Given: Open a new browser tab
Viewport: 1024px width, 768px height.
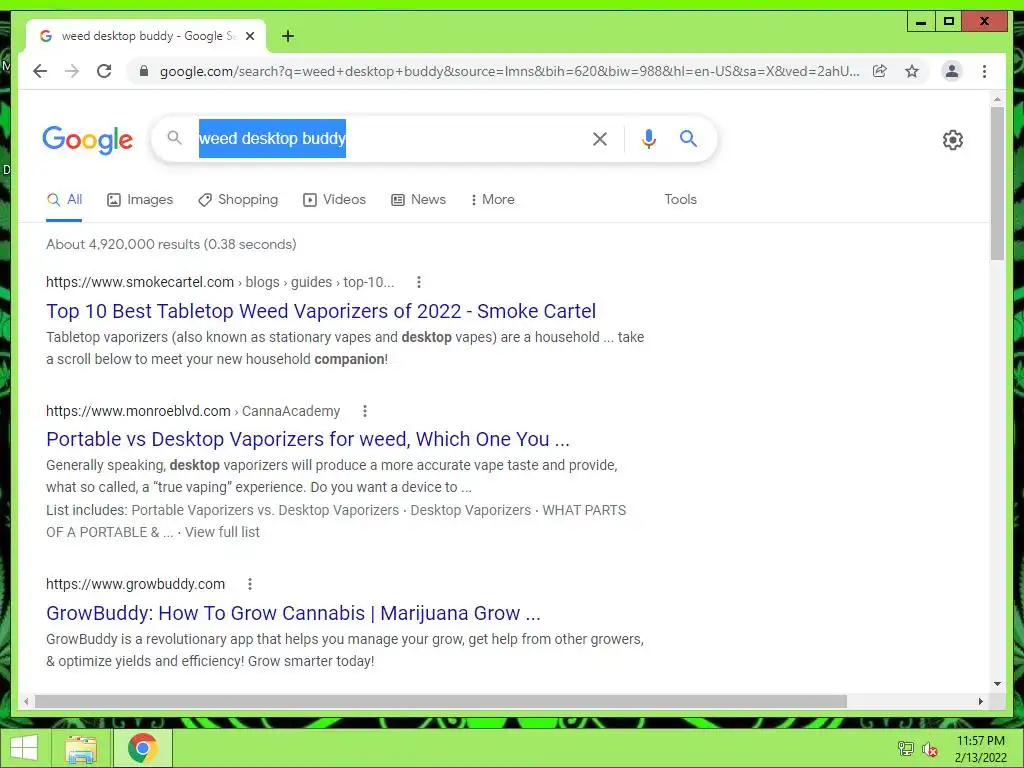Looking at the screenshot, I should click(x=288, y=36).
